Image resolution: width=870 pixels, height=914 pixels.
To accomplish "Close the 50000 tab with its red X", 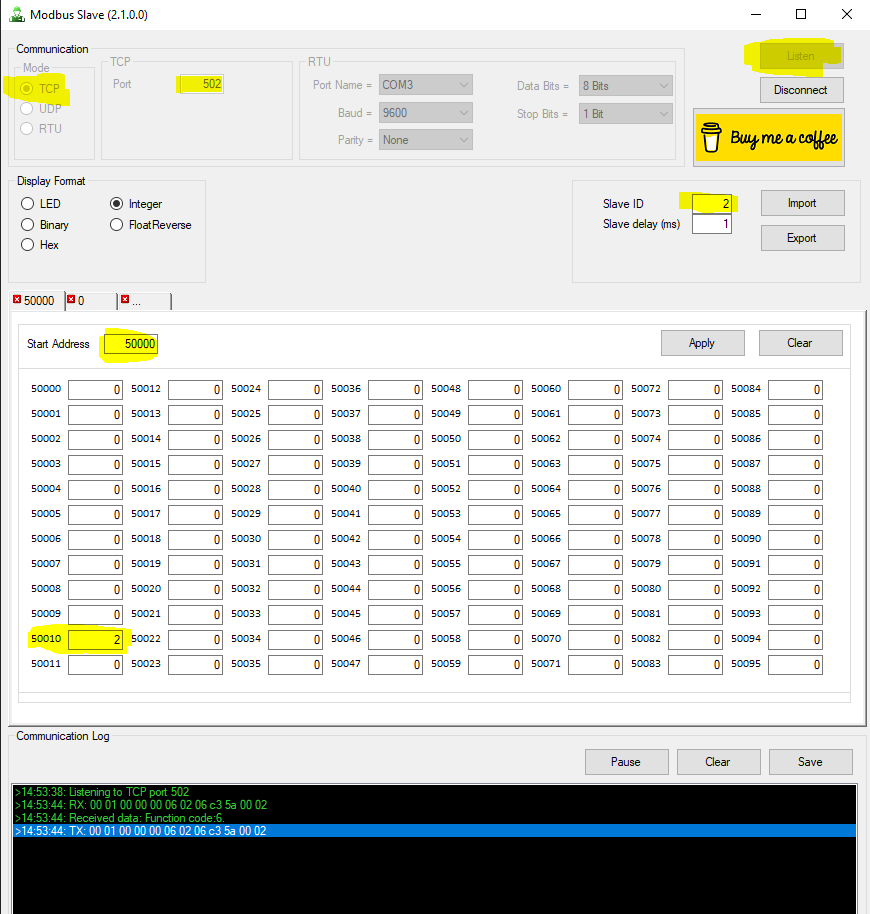I will 17,300.
